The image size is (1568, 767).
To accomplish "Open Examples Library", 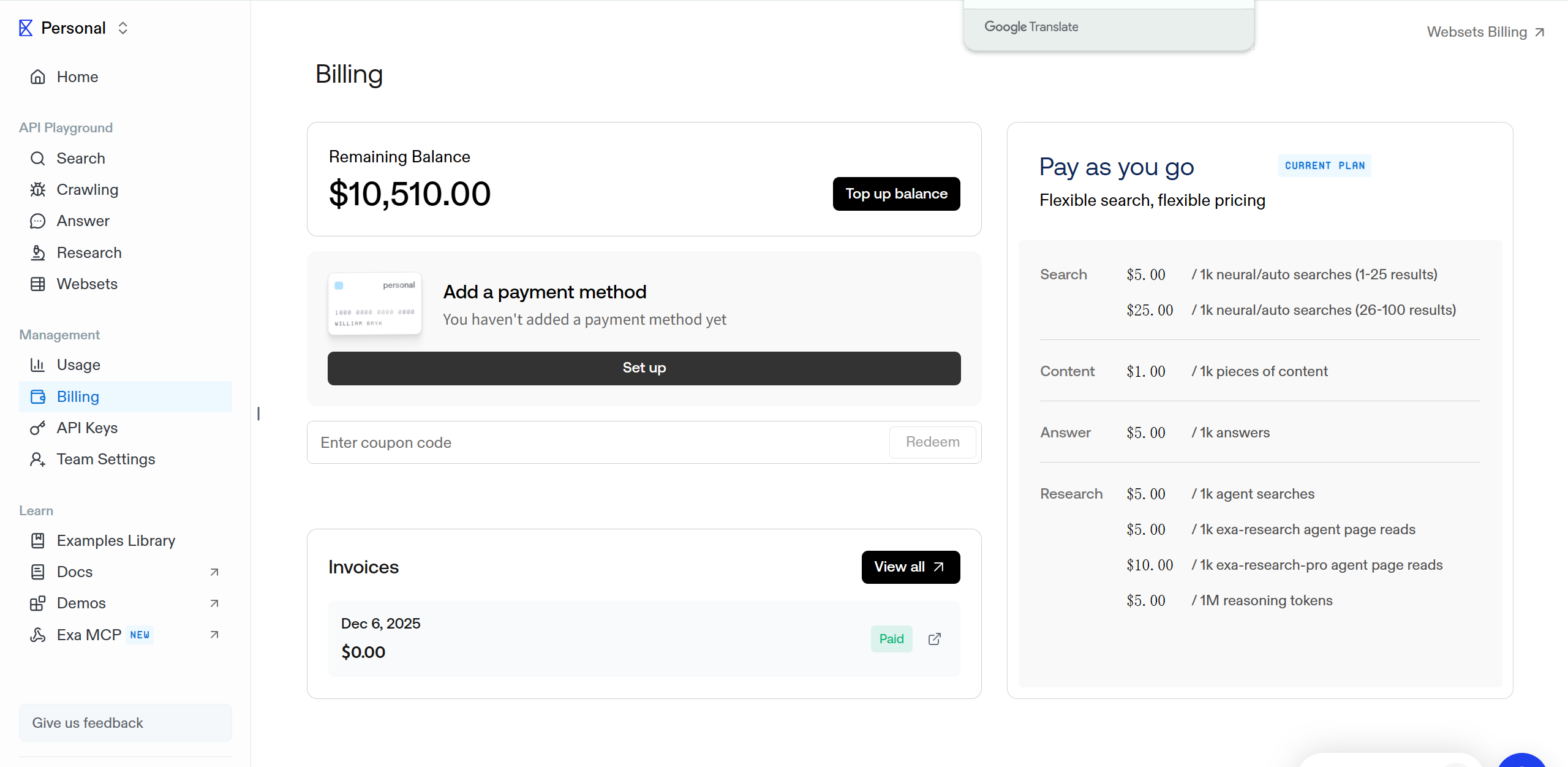I will [x=126, y=541].
